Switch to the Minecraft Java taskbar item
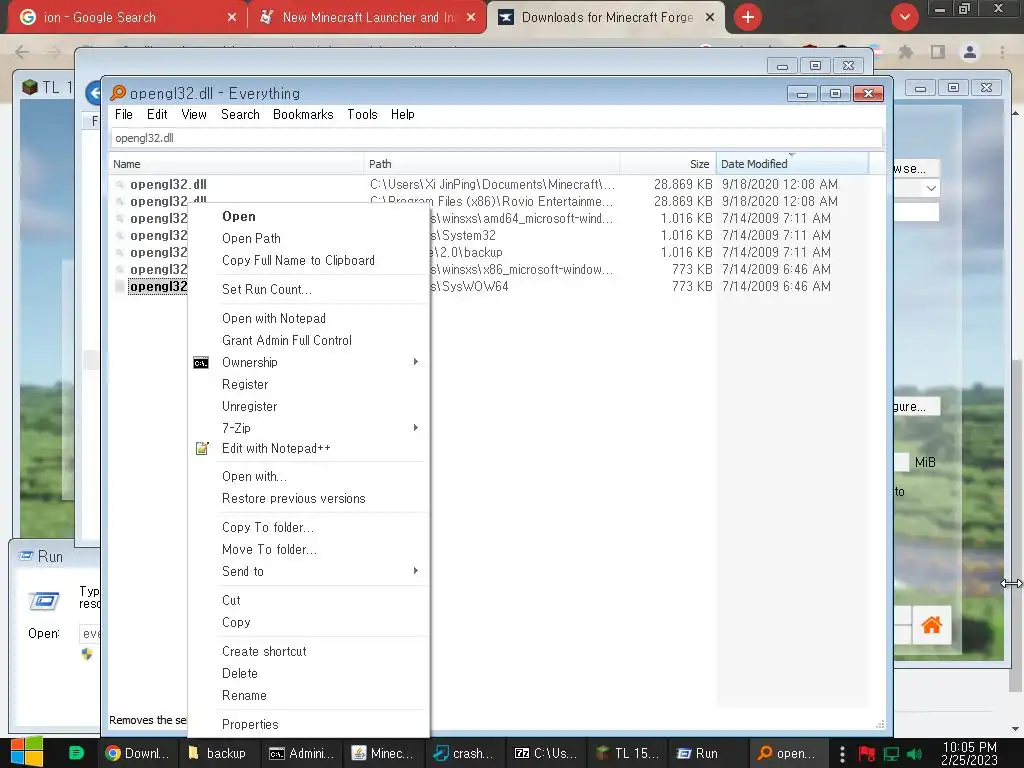Image resolution: width=1024 pixels, height=768 pixels. [383, 753]
